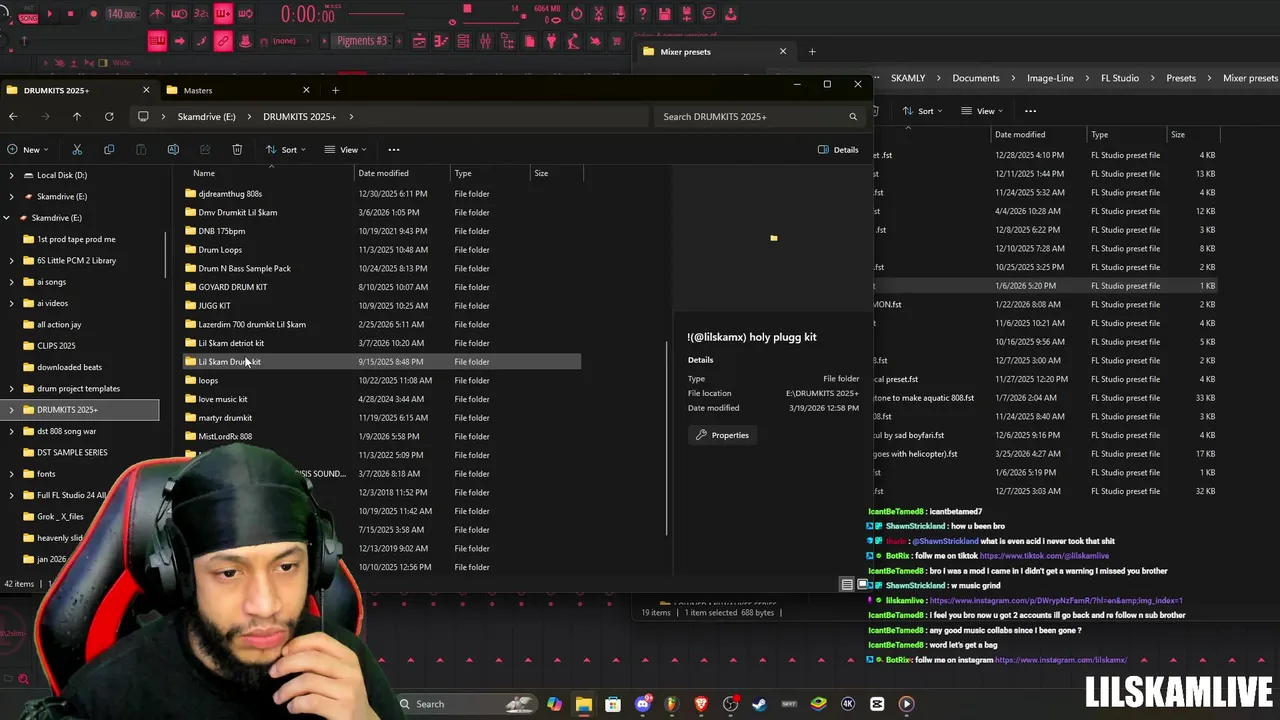The image size is (1280, 720).
Task: Click the Explorer back arrow
Action: (x=13, y=117)
